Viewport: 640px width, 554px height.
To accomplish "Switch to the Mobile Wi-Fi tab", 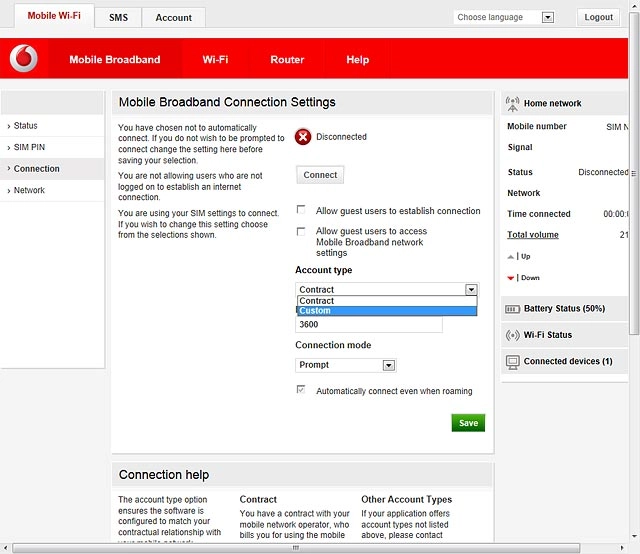I will click(x=54, y=16).
